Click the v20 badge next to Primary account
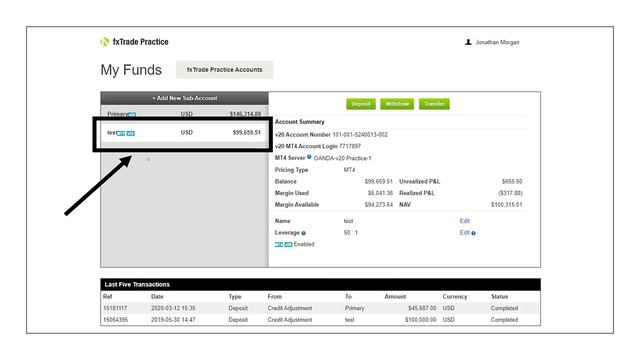 pos(131,115)
